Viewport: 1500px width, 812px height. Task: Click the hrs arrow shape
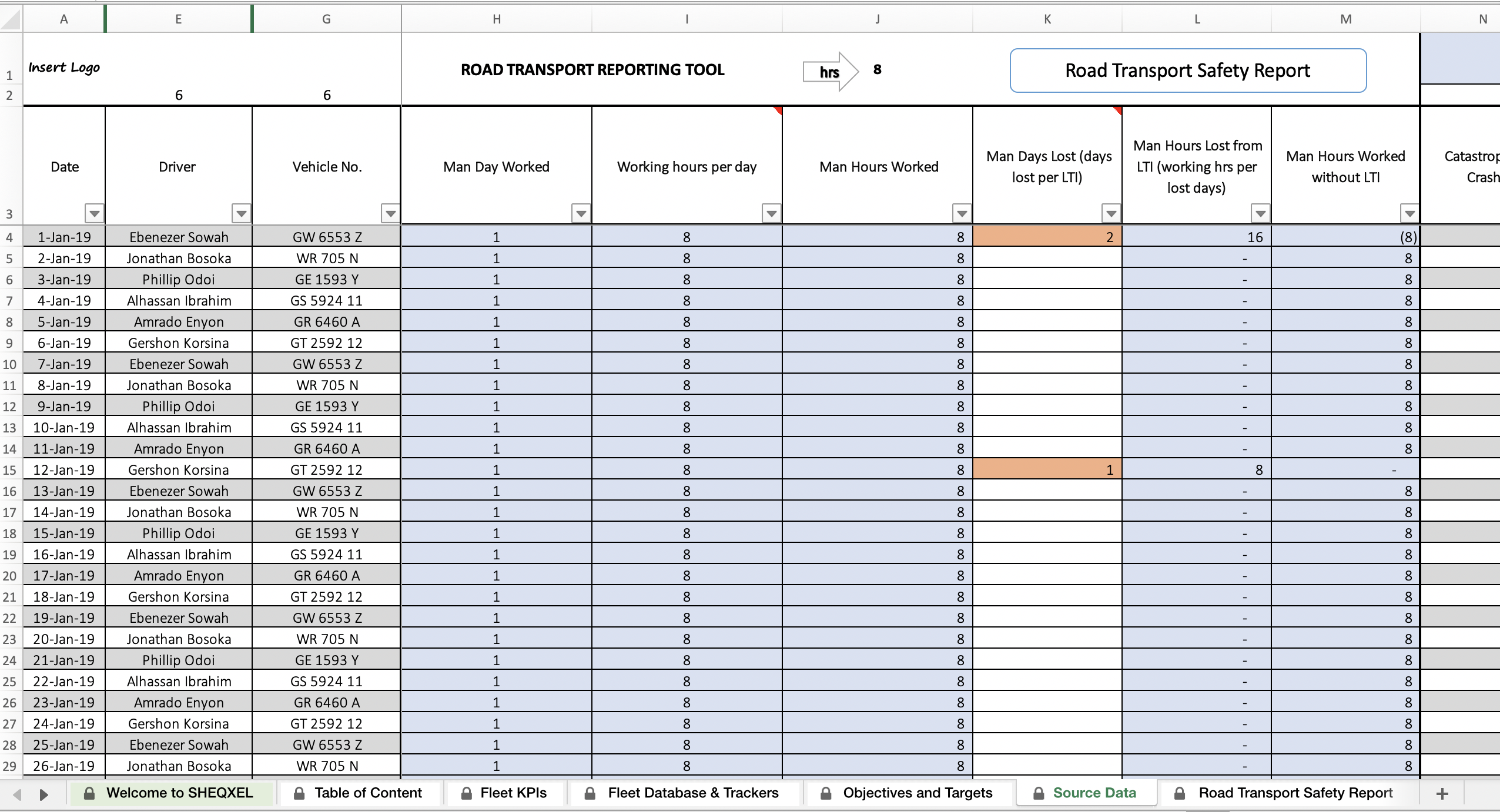pyautogui.click(x=831, y=72)
